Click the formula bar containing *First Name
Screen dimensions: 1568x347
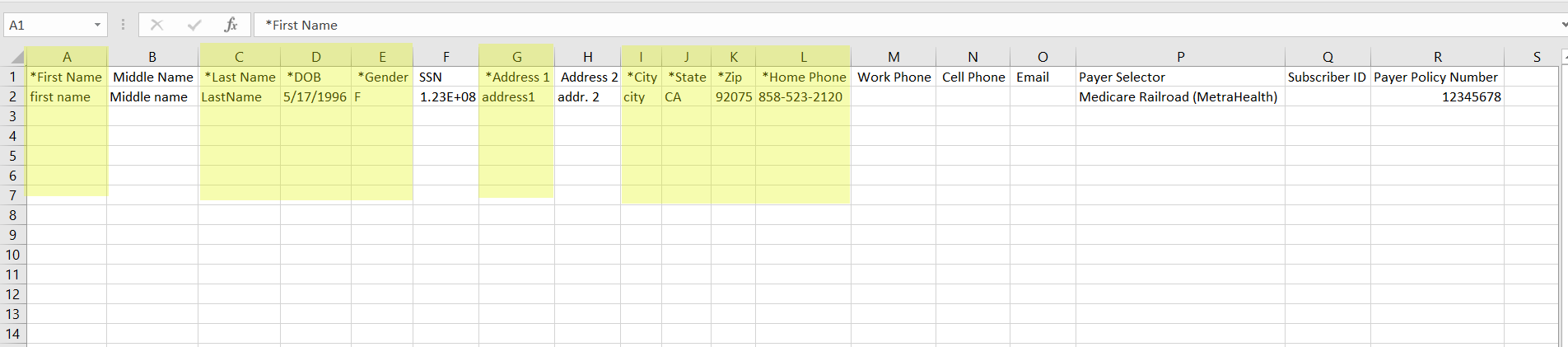(824, 25)
